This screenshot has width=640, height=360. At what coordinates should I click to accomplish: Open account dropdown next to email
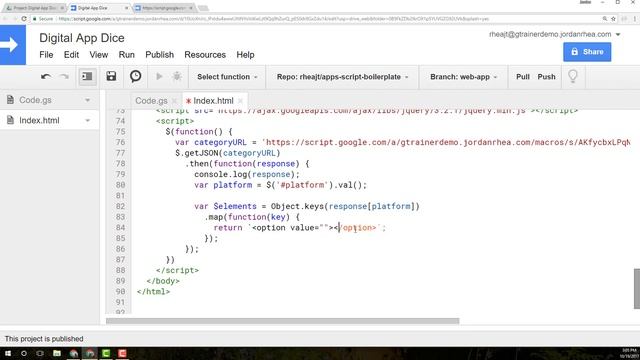point(618,35)
